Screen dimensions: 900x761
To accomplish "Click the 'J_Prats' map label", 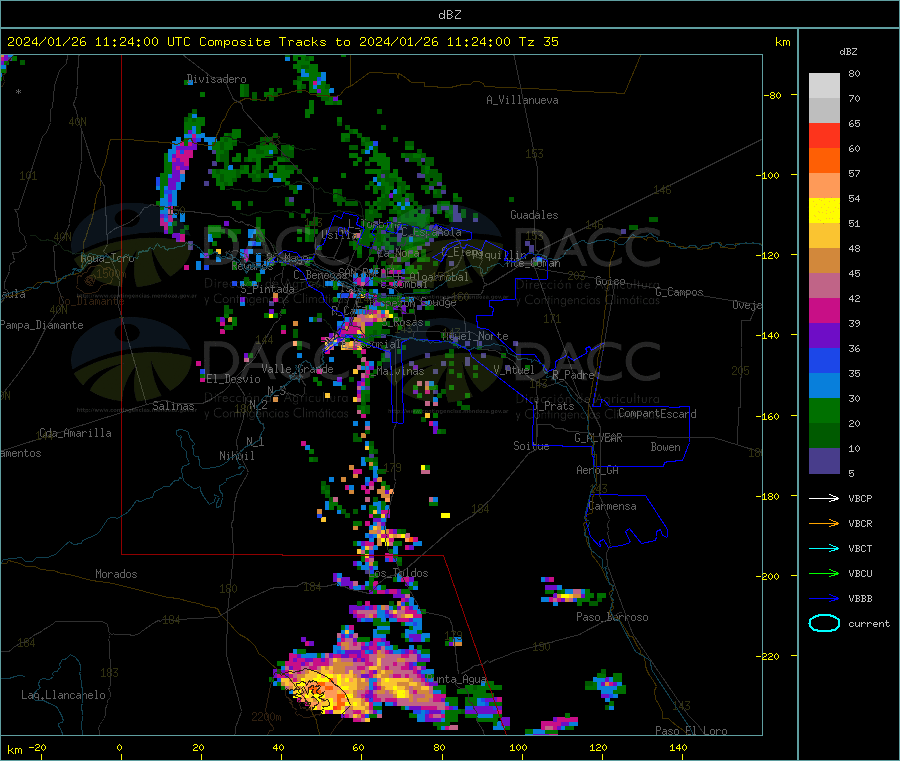I will tap(553, 406).
